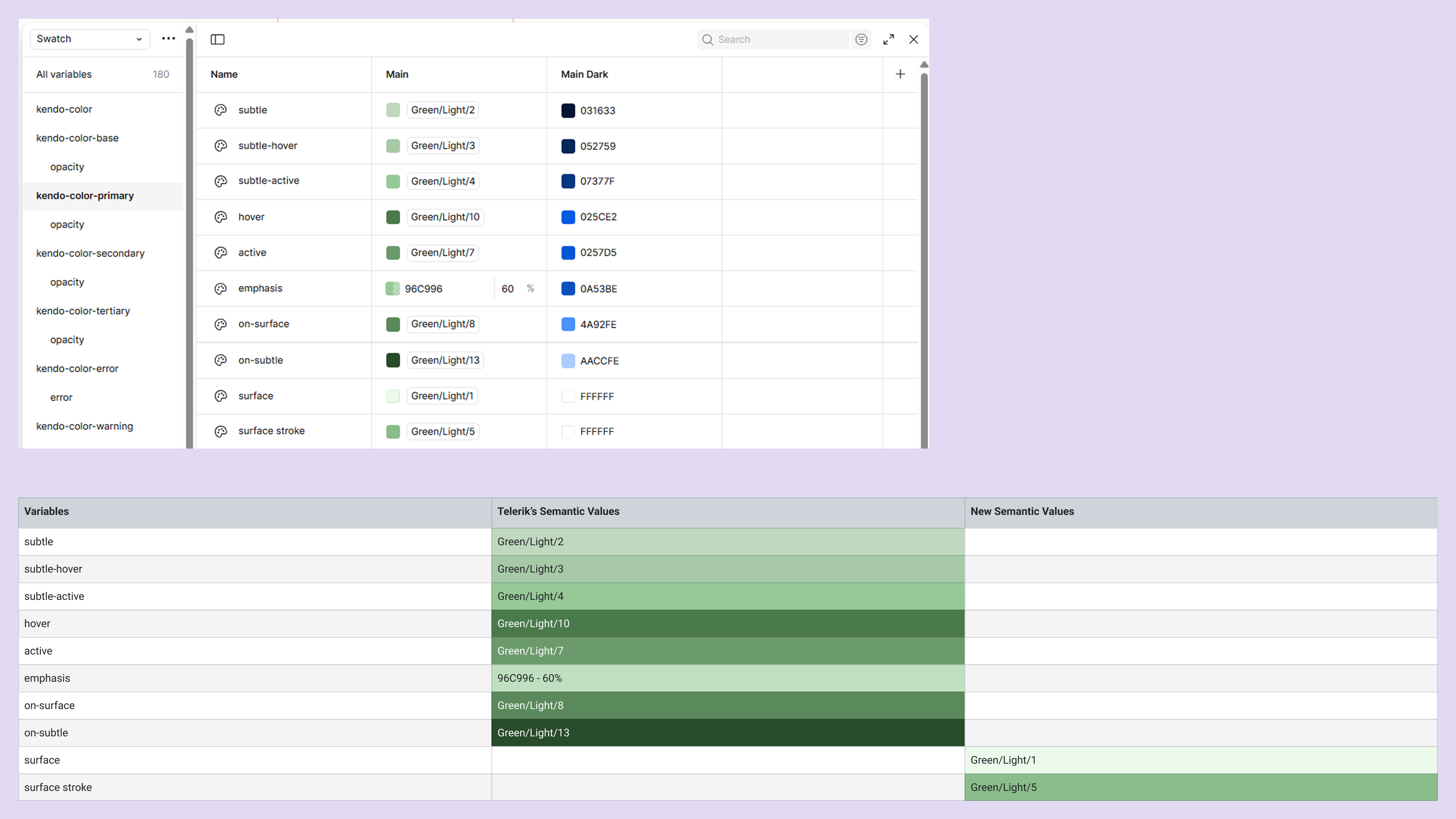Open the Swatch collection dropdown

(90, 39)
